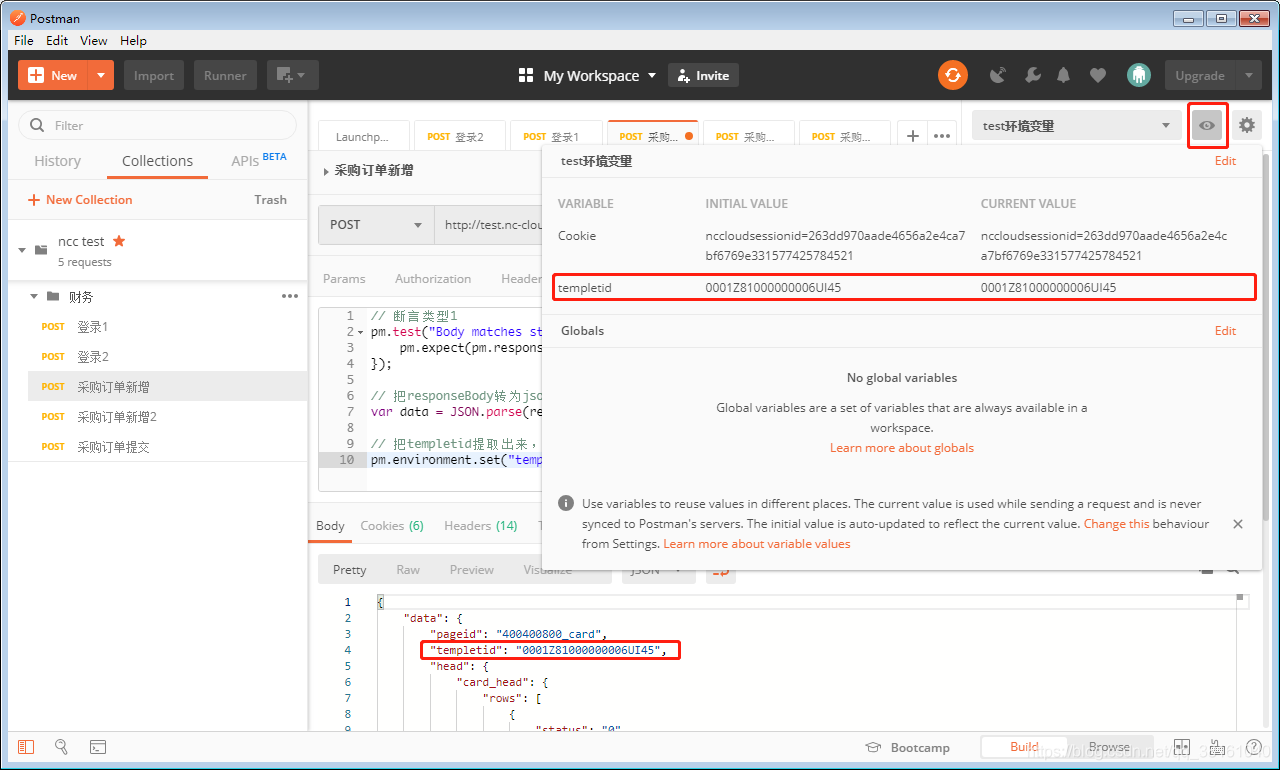
Task: Open the test环境变量 environment dropdown
Action: pyautogui.click(x=1076, y=125)
